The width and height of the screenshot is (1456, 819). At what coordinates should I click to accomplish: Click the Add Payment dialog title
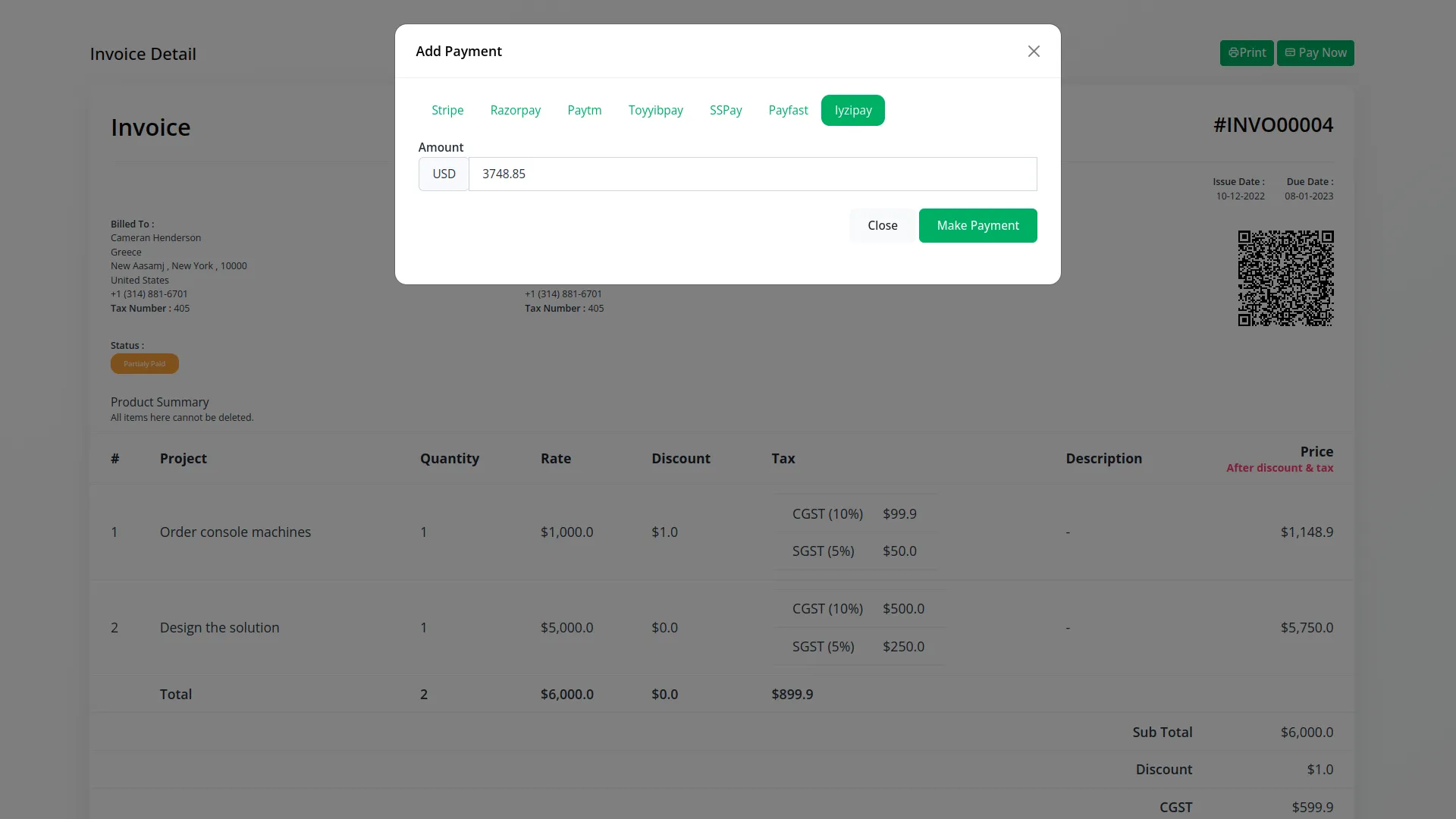[458, 51]
